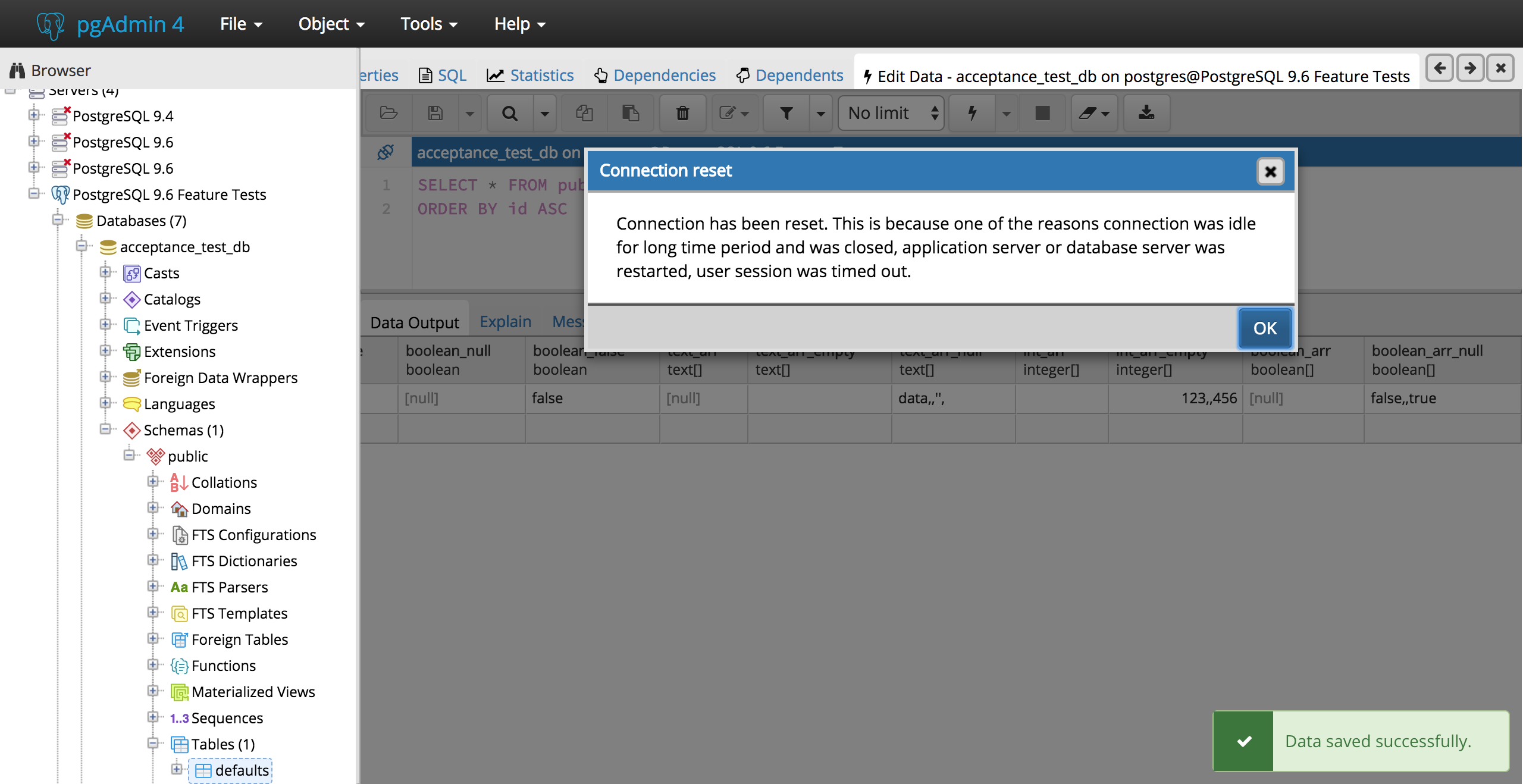The width and height of the screenshot is (1523, 784).
Task: Open the Save options dropdown arrow
Action: pyautogui.click(x=469, y=113)
